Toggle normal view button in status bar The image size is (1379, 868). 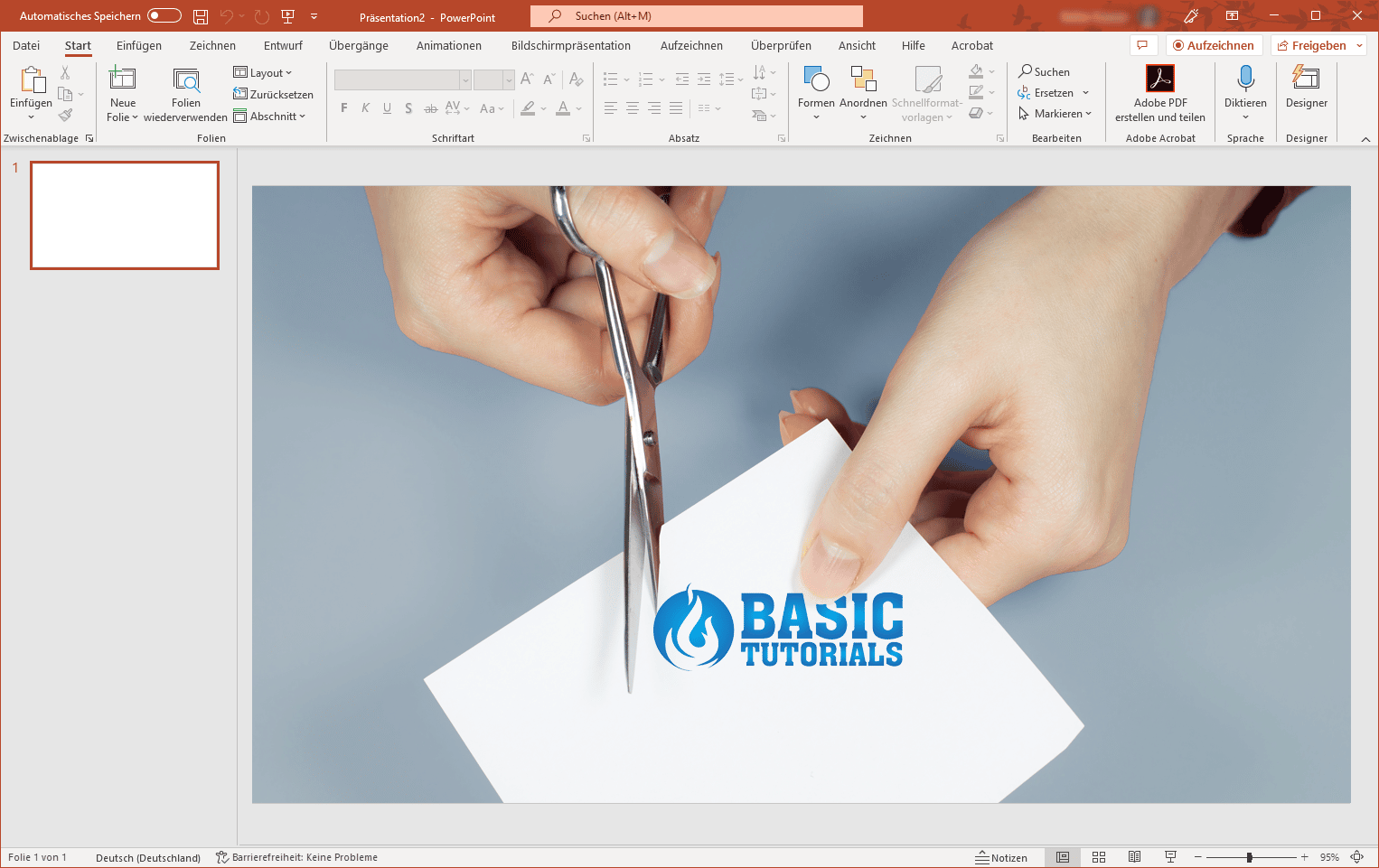[1063, 857]
